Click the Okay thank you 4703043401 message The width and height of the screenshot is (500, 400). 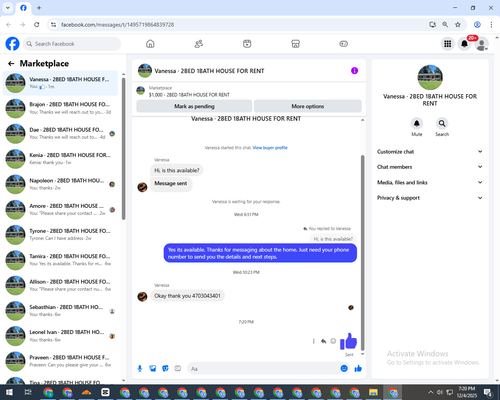(x=187, y=296)
